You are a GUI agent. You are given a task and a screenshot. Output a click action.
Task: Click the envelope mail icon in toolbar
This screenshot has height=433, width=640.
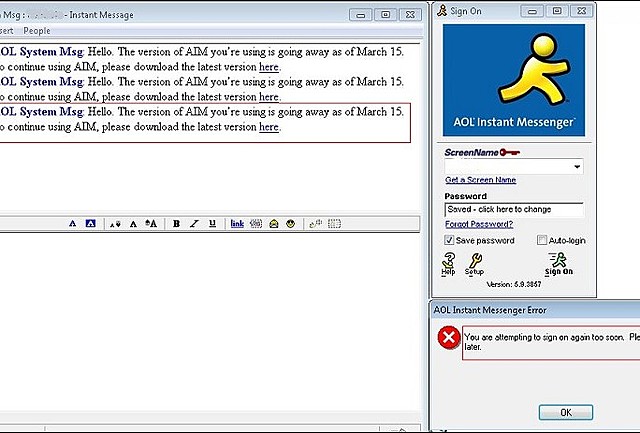point(273,224)
